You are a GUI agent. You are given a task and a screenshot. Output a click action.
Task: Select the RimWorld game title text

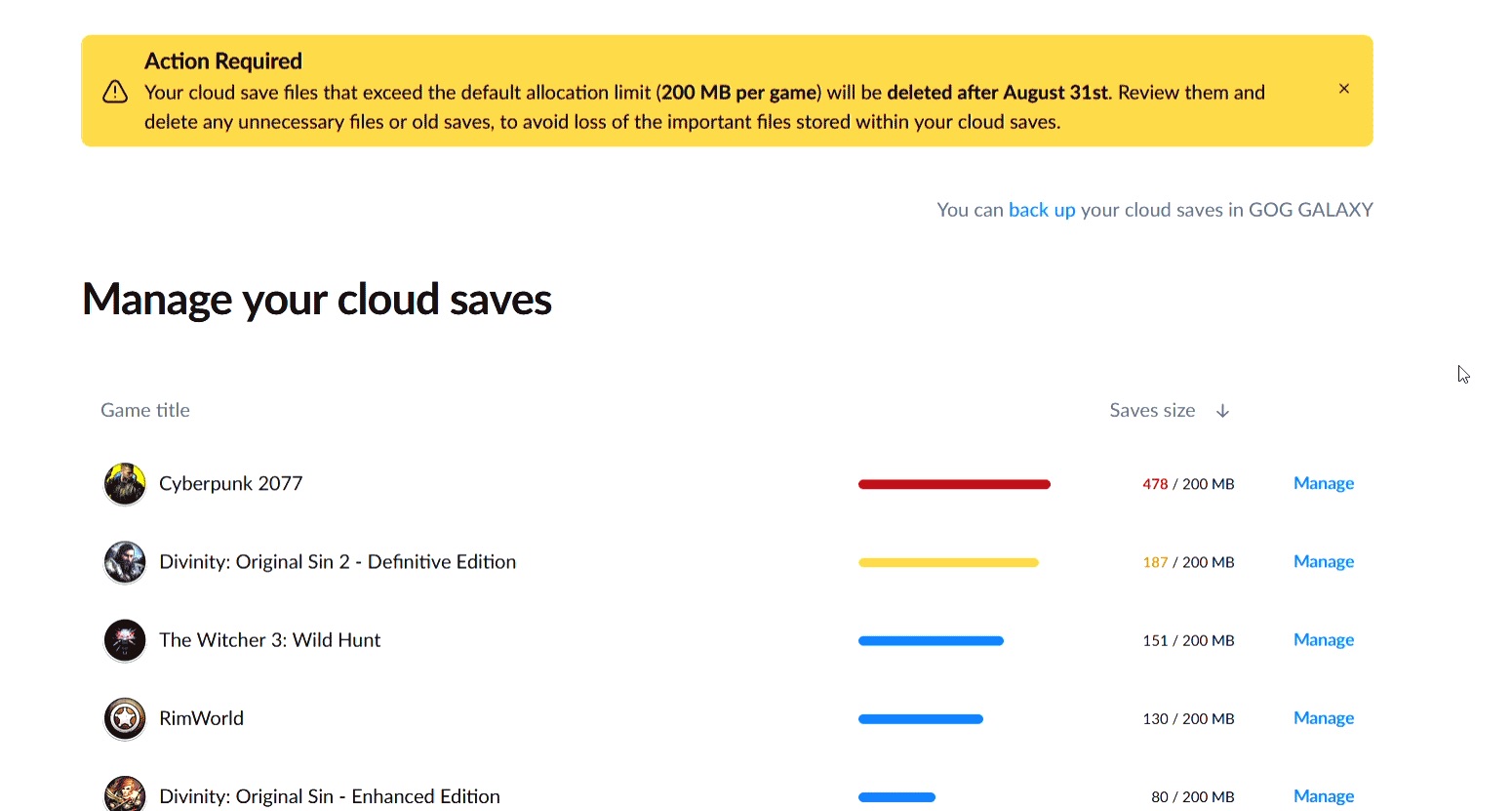201,718
